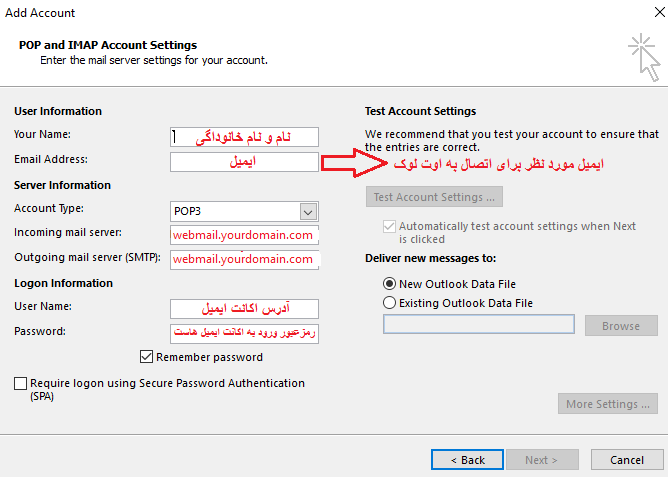Click the existing data file path field
This screenshot has width=668, height=477.
(478, 325)
